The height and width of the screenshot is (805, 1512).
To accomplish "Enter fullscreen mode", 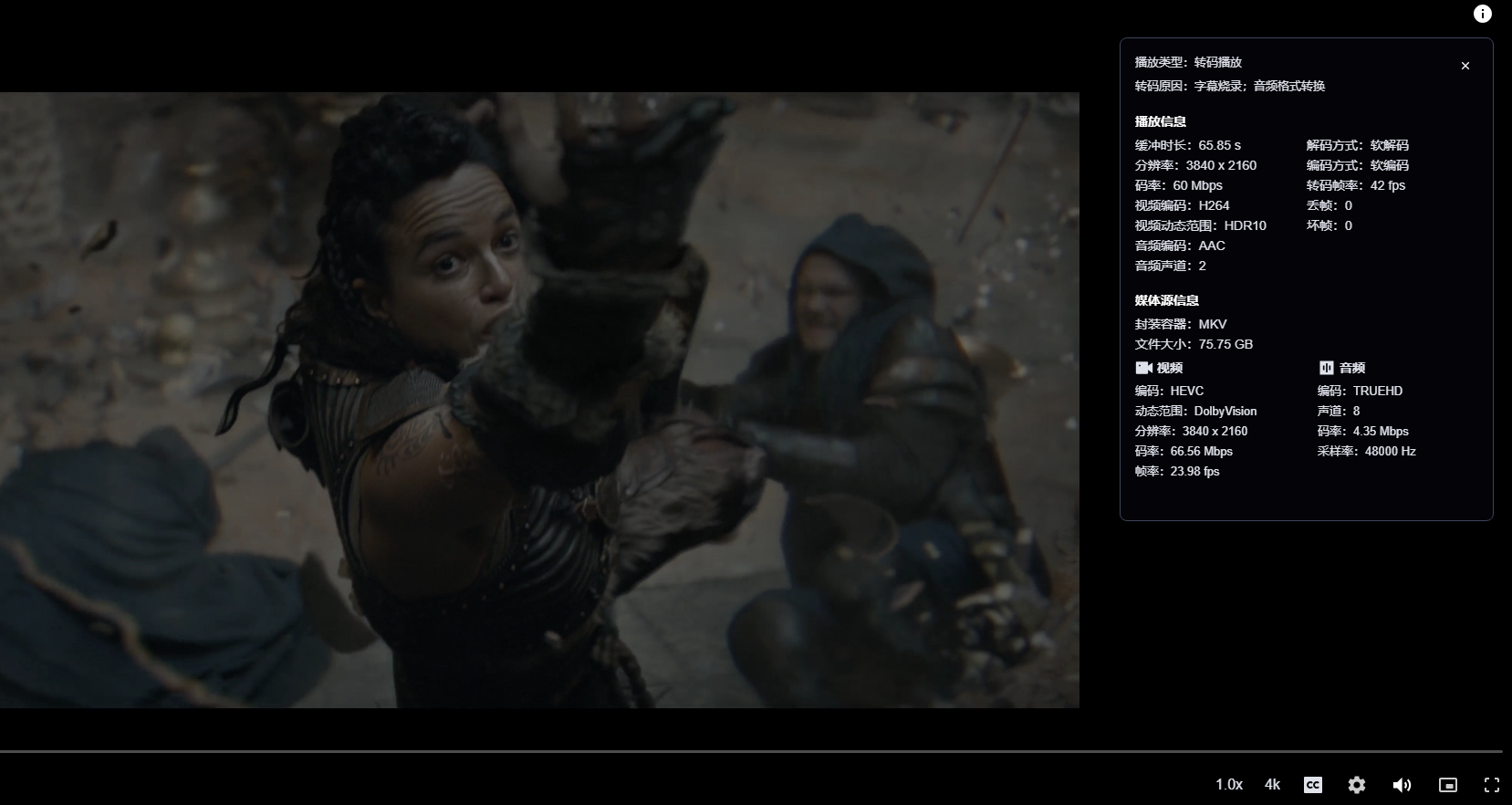I will (1492, 785).
